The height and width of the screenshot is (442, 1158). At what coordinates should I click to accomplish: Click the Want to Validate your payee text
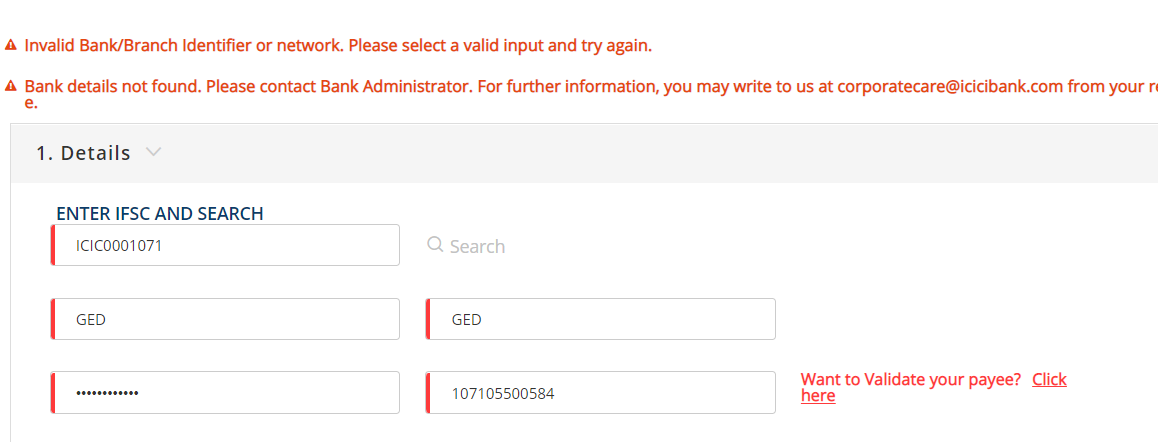(911, 379)
